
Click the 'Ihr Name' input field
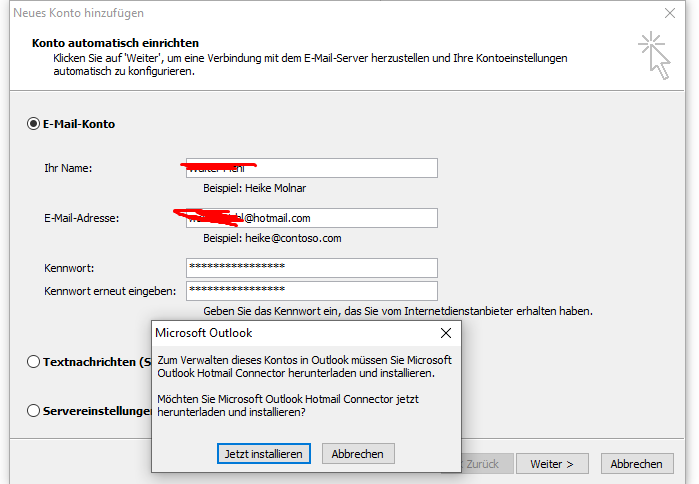[x=312, y=168]
